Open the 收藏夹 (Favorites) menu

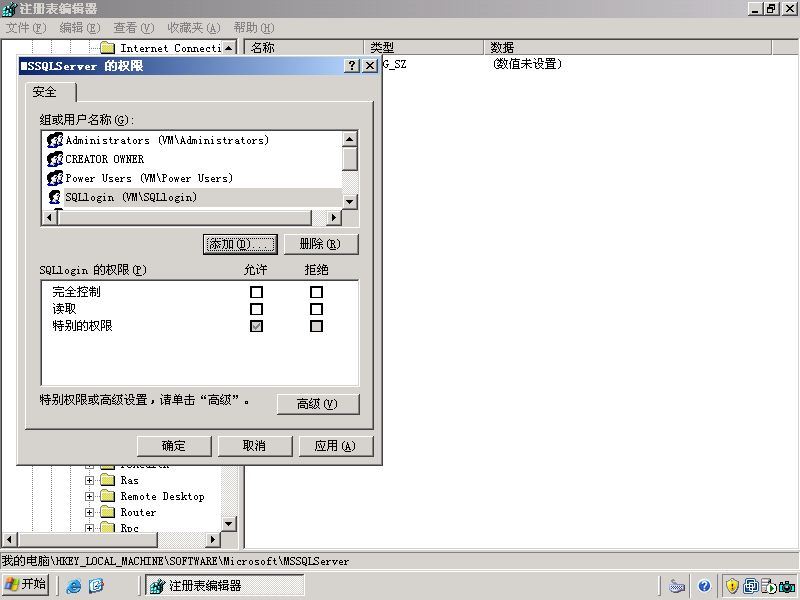[x=194, y=28]
